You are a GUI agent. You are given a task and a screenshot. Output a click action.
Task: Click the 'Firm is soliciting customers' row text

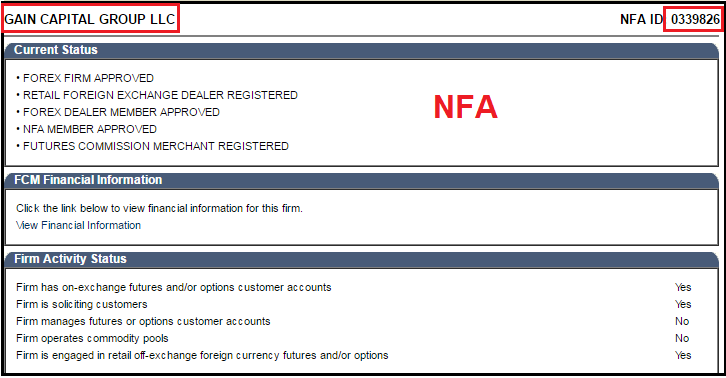[81, 304]
